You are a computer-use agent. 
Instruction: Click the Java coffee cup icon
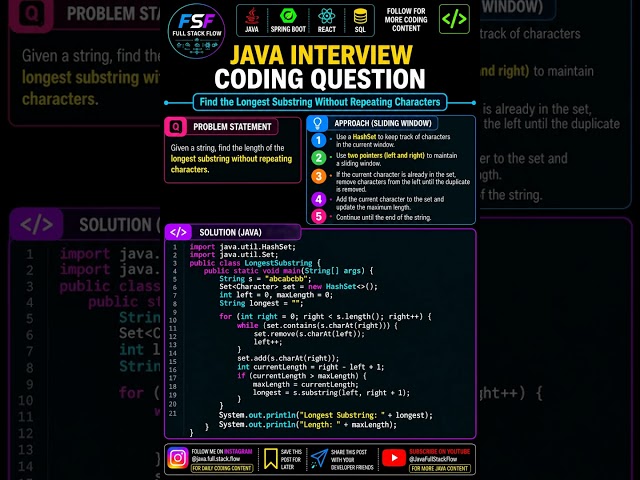(x=251, y=16)
